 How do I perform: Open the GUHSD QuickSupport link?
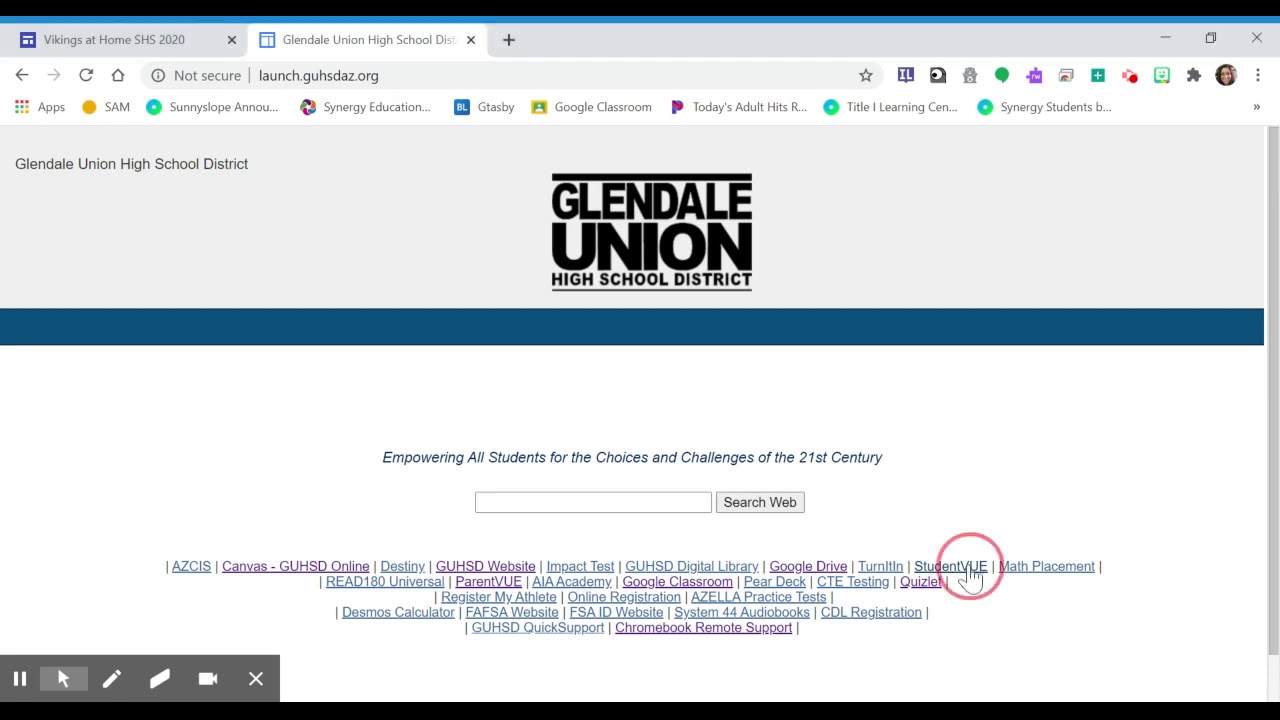(537, 627)
